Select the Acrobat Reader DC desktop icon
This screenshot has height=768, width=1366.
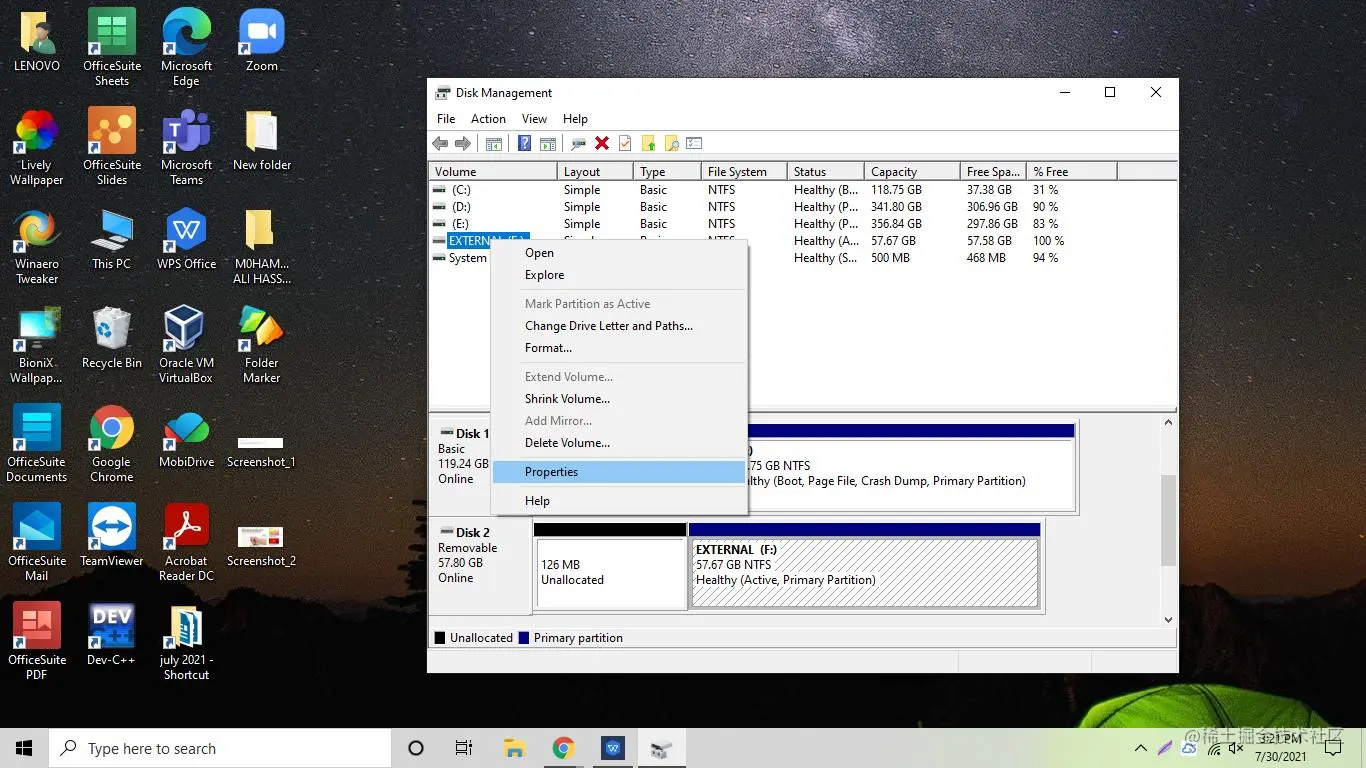coord(186,543)
